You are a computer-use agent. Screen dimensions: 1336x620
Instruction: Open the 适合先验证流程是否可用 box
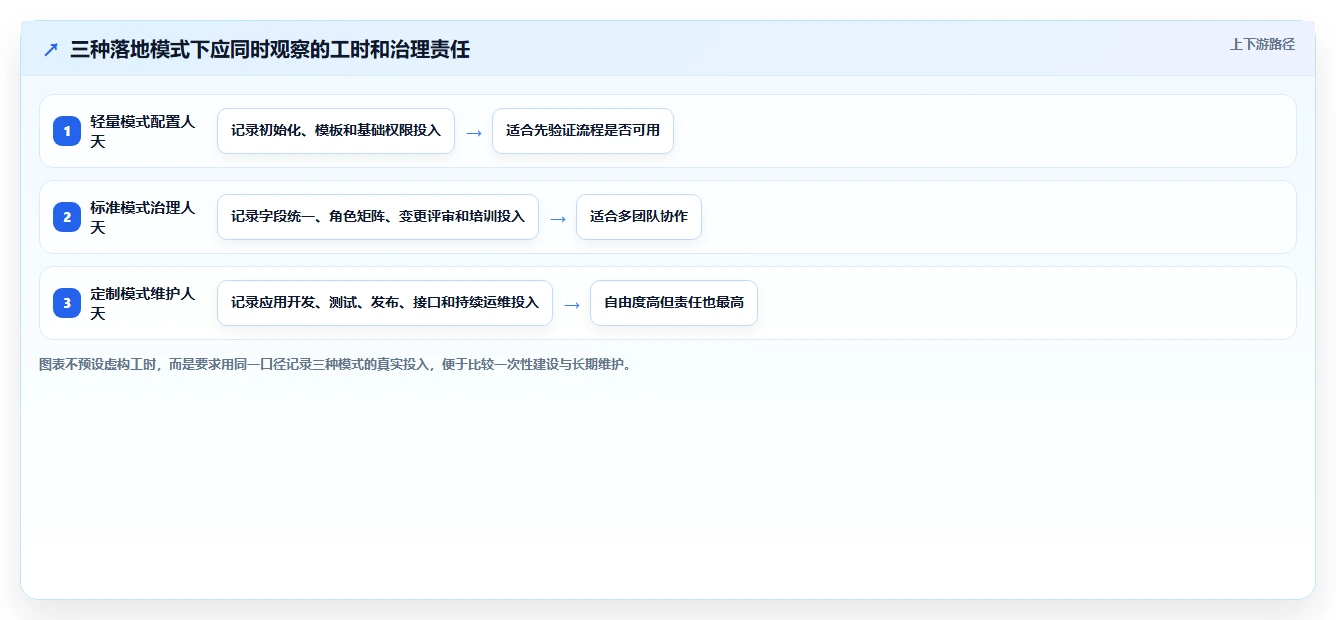click(x=583, y=131)
